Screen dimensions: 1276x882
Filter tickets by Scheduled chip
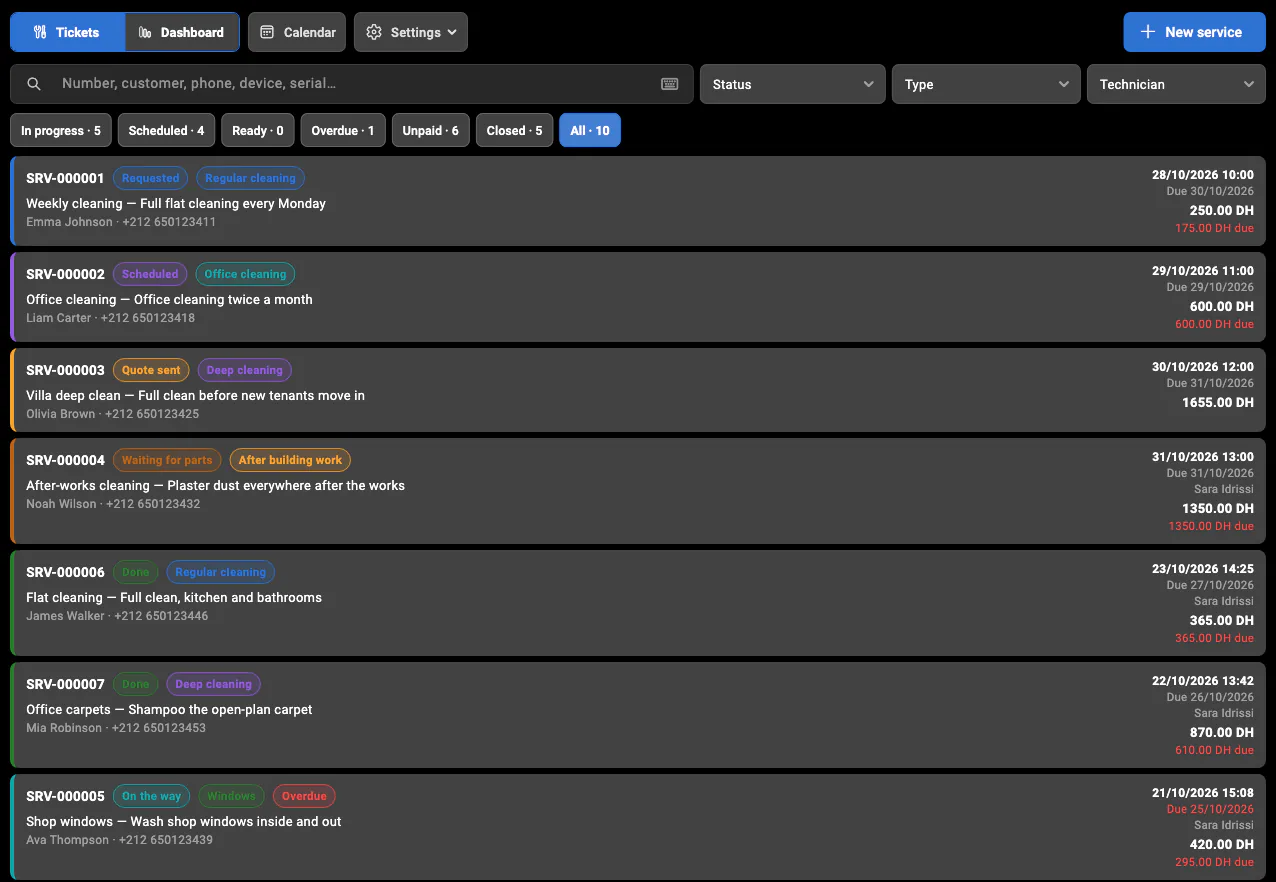coord(166,130)
